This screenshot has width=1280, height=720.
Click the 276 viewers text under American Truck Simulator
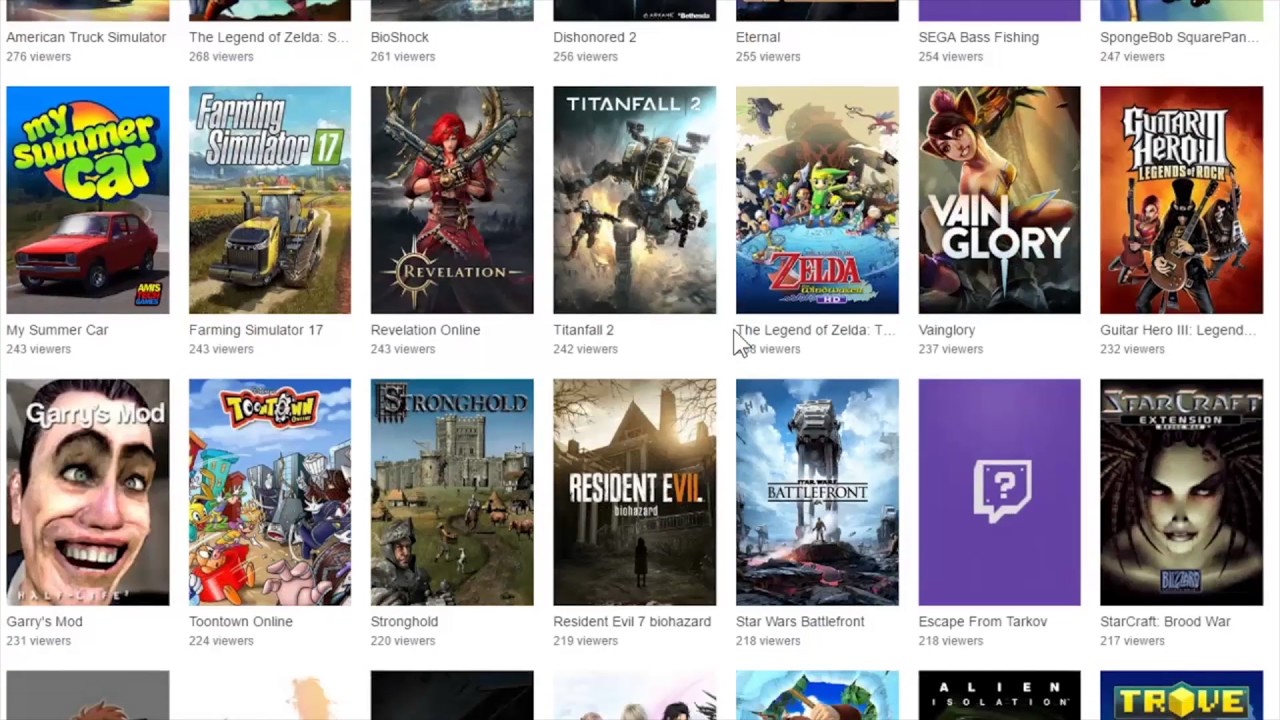39,57
